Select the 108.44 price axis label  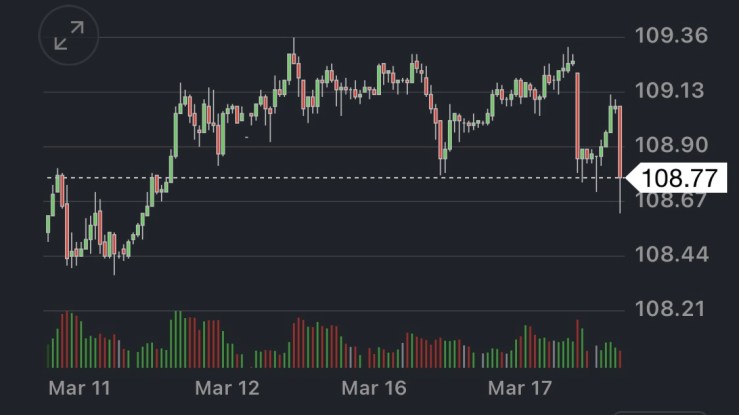(x=671, y=254)
